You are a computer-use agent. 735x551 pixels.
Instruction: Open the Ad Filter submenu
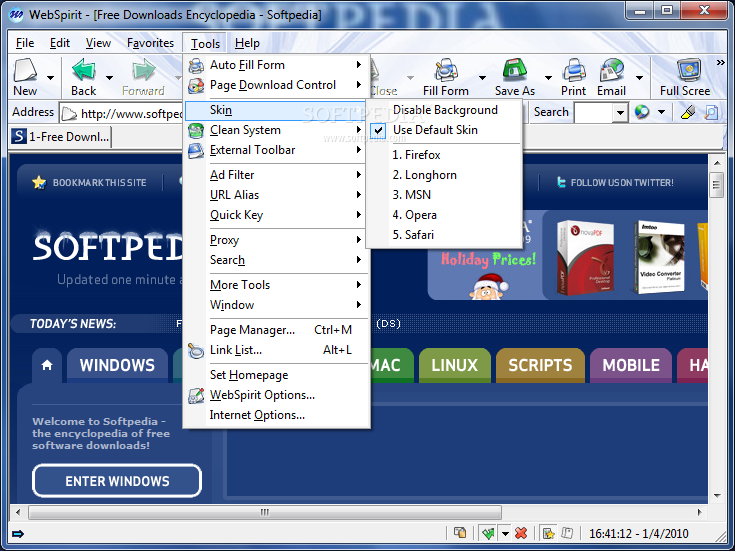[277, 175]
